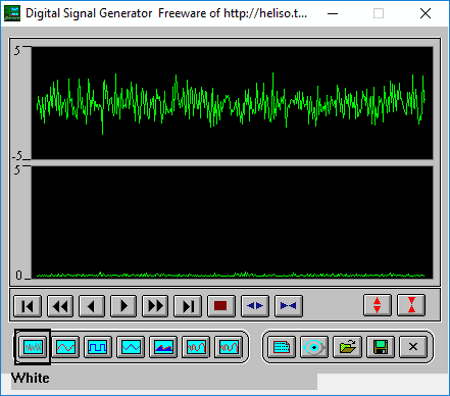The width and height of the screenshot is (450, 396).
Task: Play the signal forward
Action: pyautogui.click(x=123, y=306)
